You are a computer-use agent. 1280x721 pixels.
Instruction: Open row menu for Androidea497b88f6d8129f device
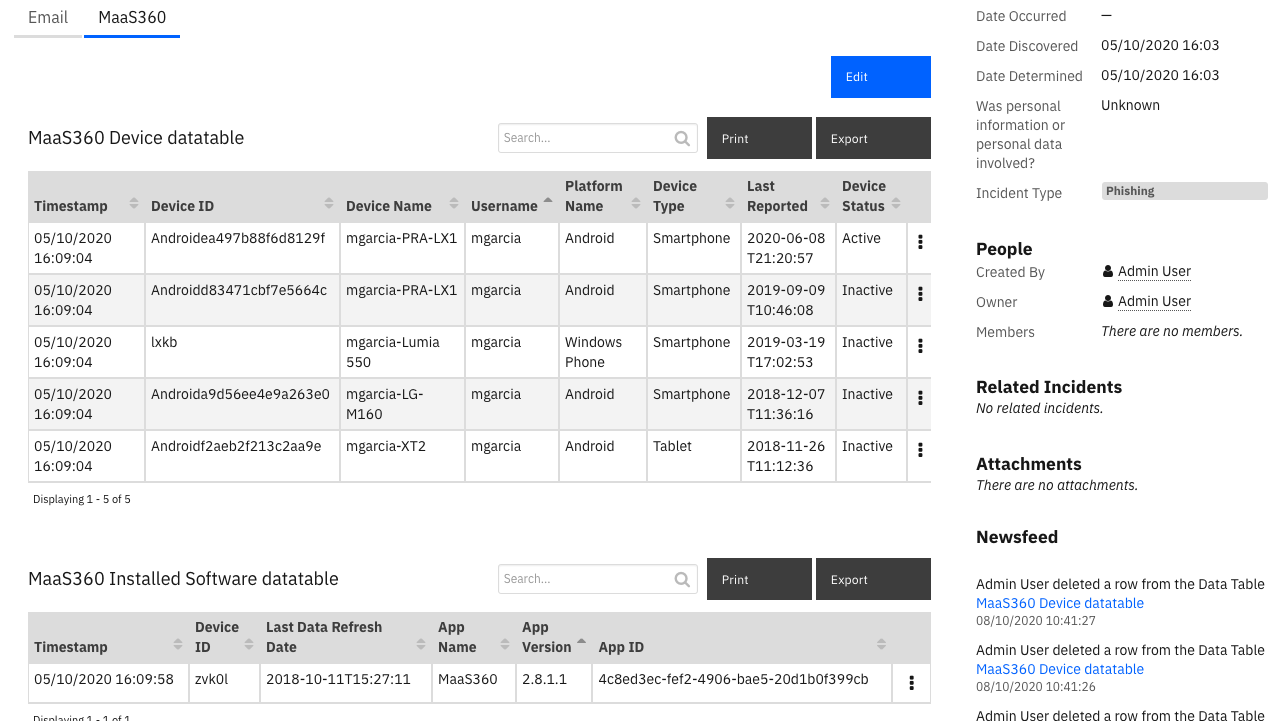[920, 242]
